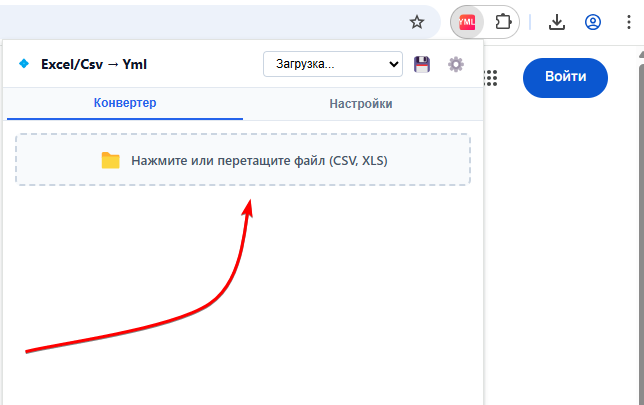This screenshot has height=405, width=644.
Task: Click the red YML extension icon
Action: point(467,21)
